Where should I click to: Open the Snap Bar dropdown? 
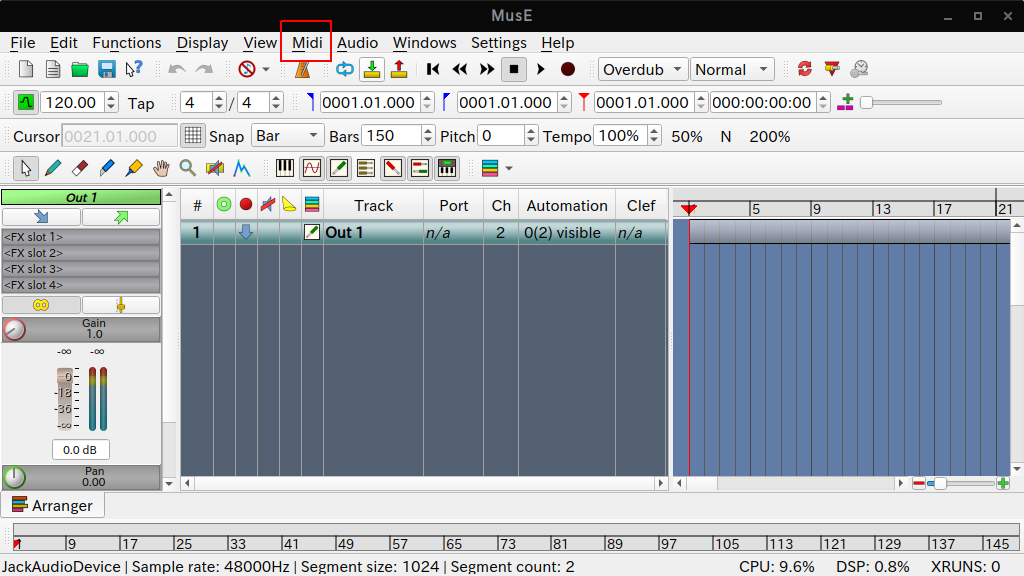[287, 136]
